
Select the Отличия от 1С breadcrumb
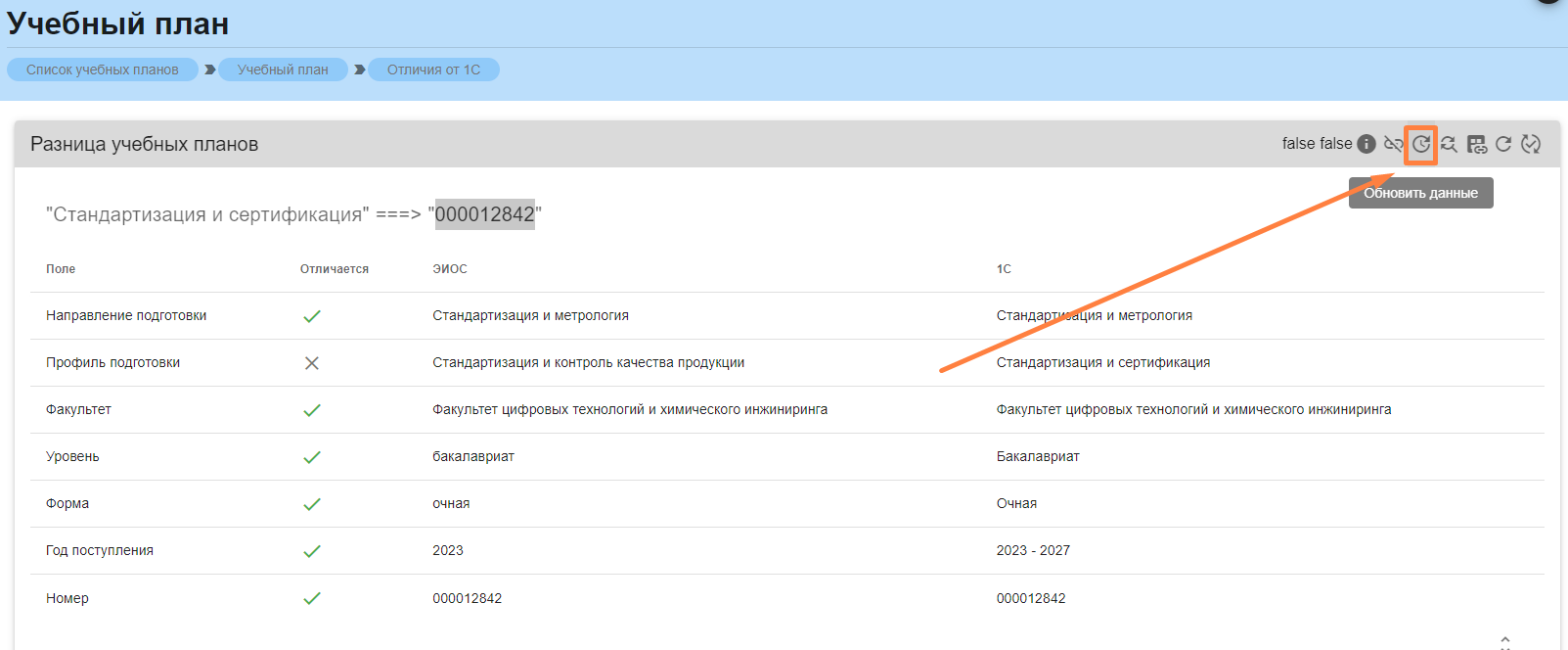point(433,70)
